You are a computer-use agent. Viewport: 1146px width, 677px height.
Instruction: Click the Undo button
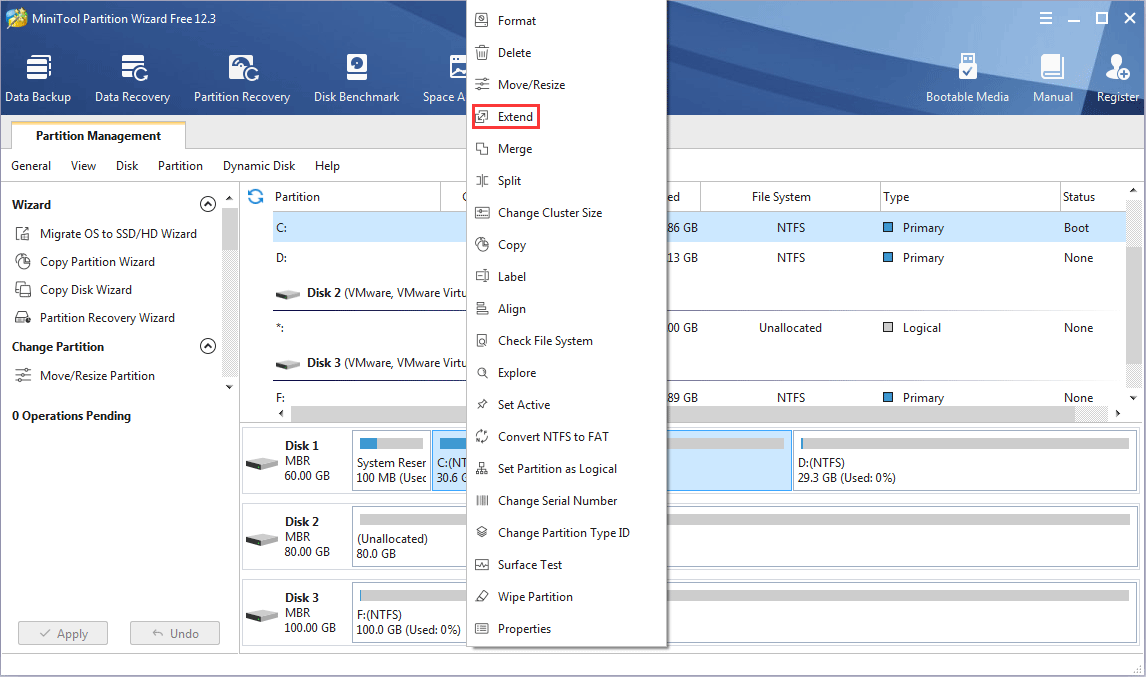[175, 633]
